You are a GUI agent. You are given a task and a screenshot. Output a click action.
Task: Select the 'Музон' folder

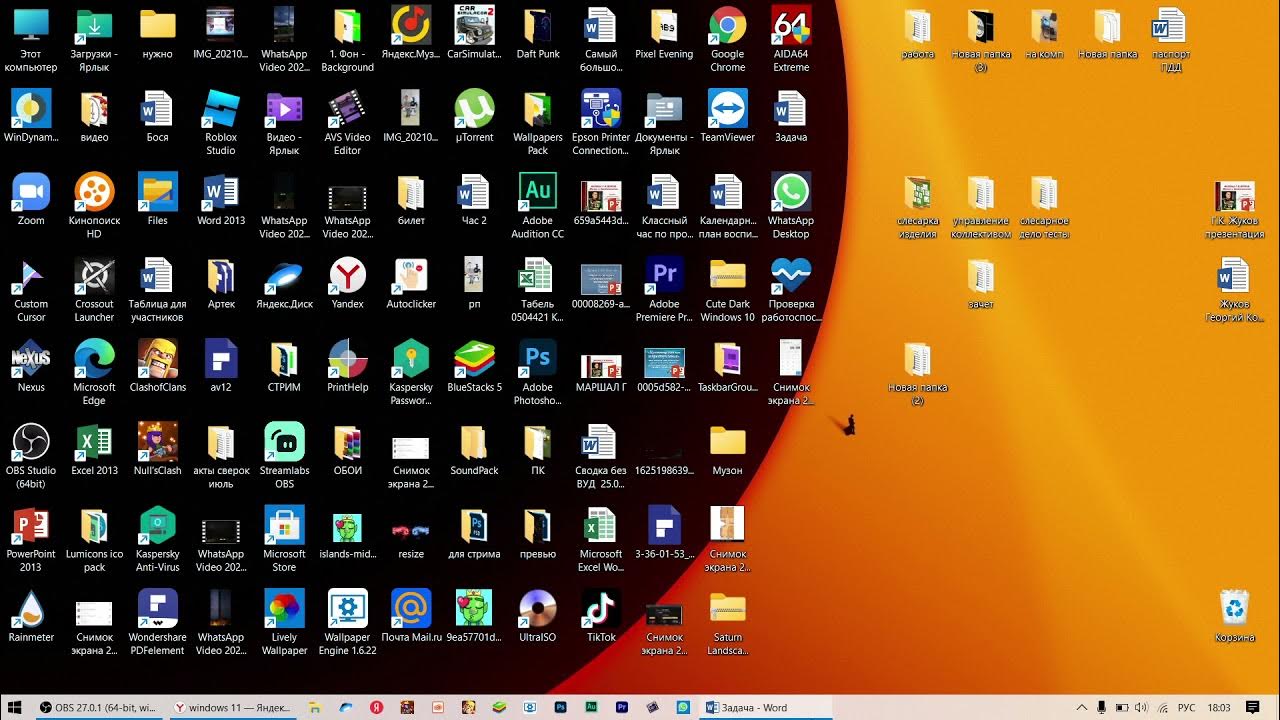click(727, 448)
